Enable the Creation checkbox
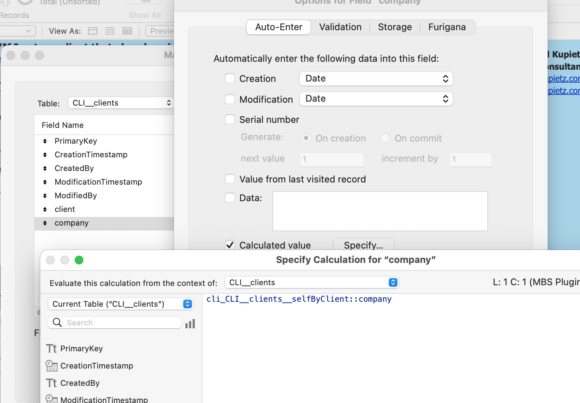580x403 pixels. (x=230, y=78)
